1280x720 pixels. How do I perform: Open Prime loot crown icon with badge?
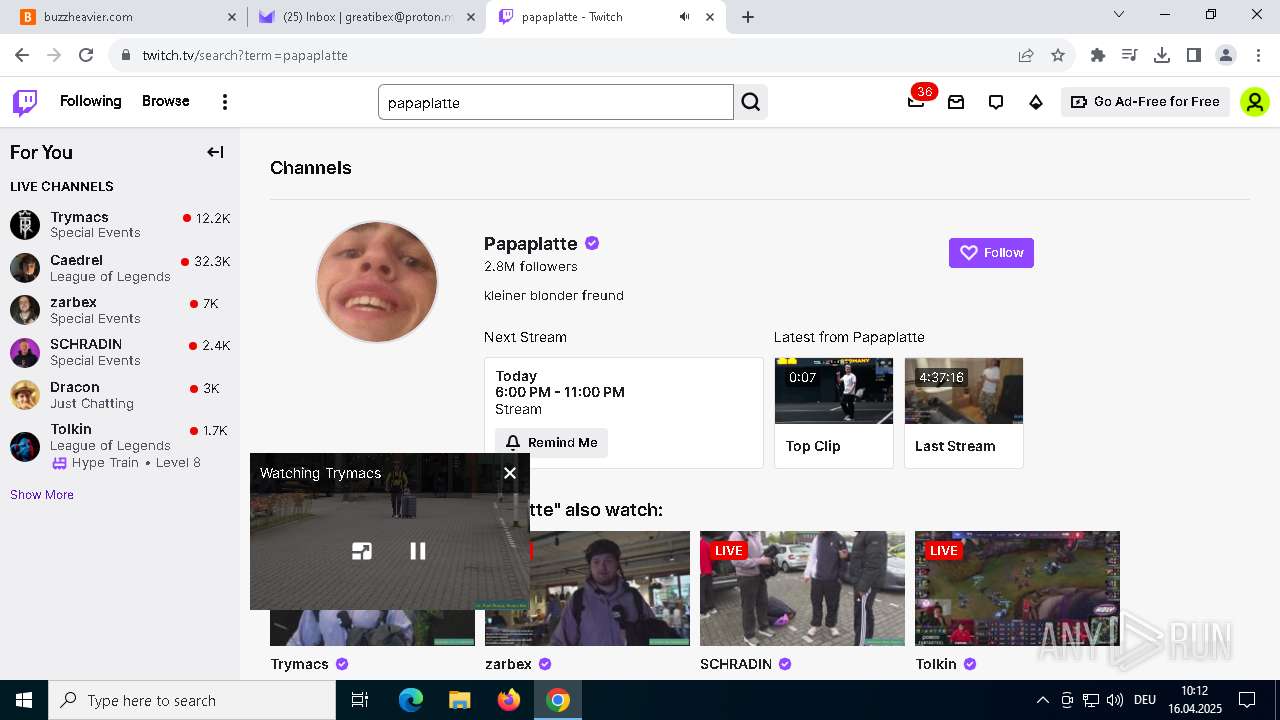click(917, 101)
